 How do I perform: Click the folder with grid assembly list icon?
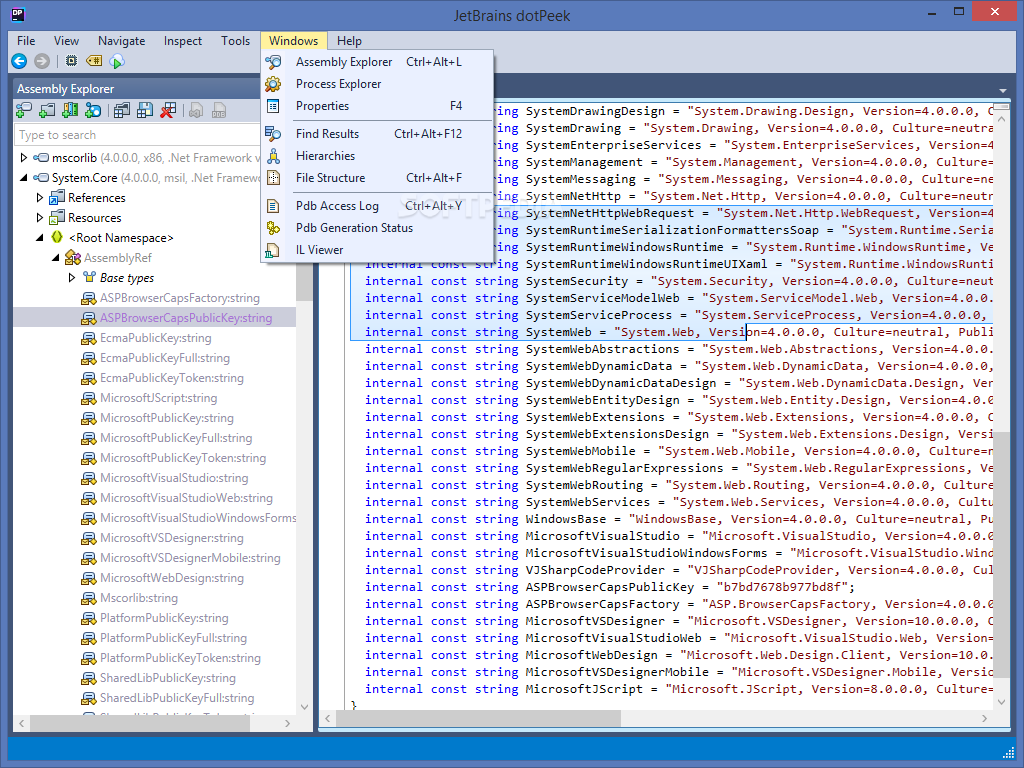click(x=121, y=110)
